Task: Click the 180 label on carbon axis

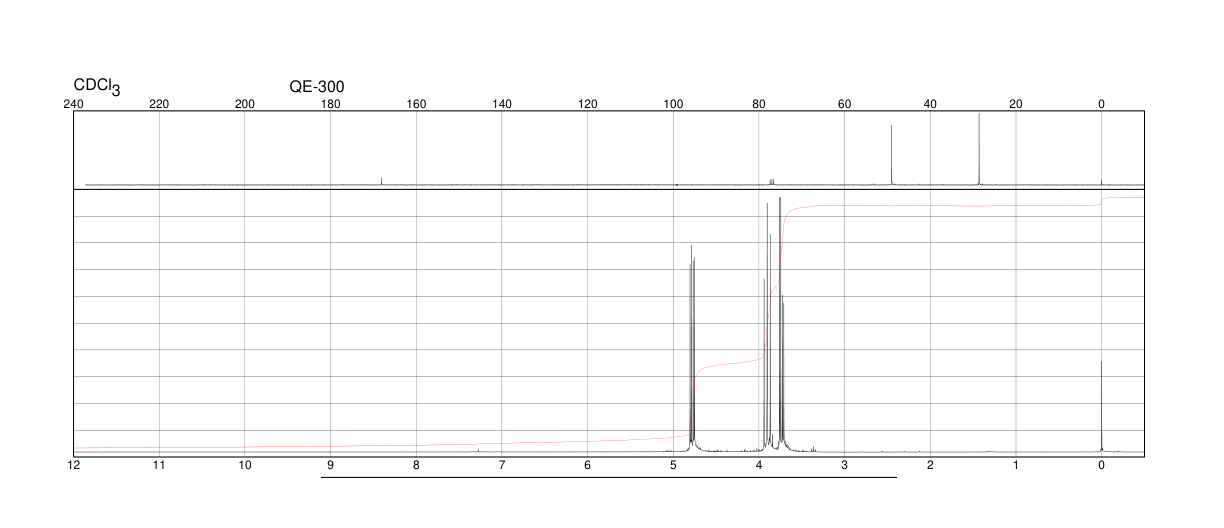Action: pos(330,104)
